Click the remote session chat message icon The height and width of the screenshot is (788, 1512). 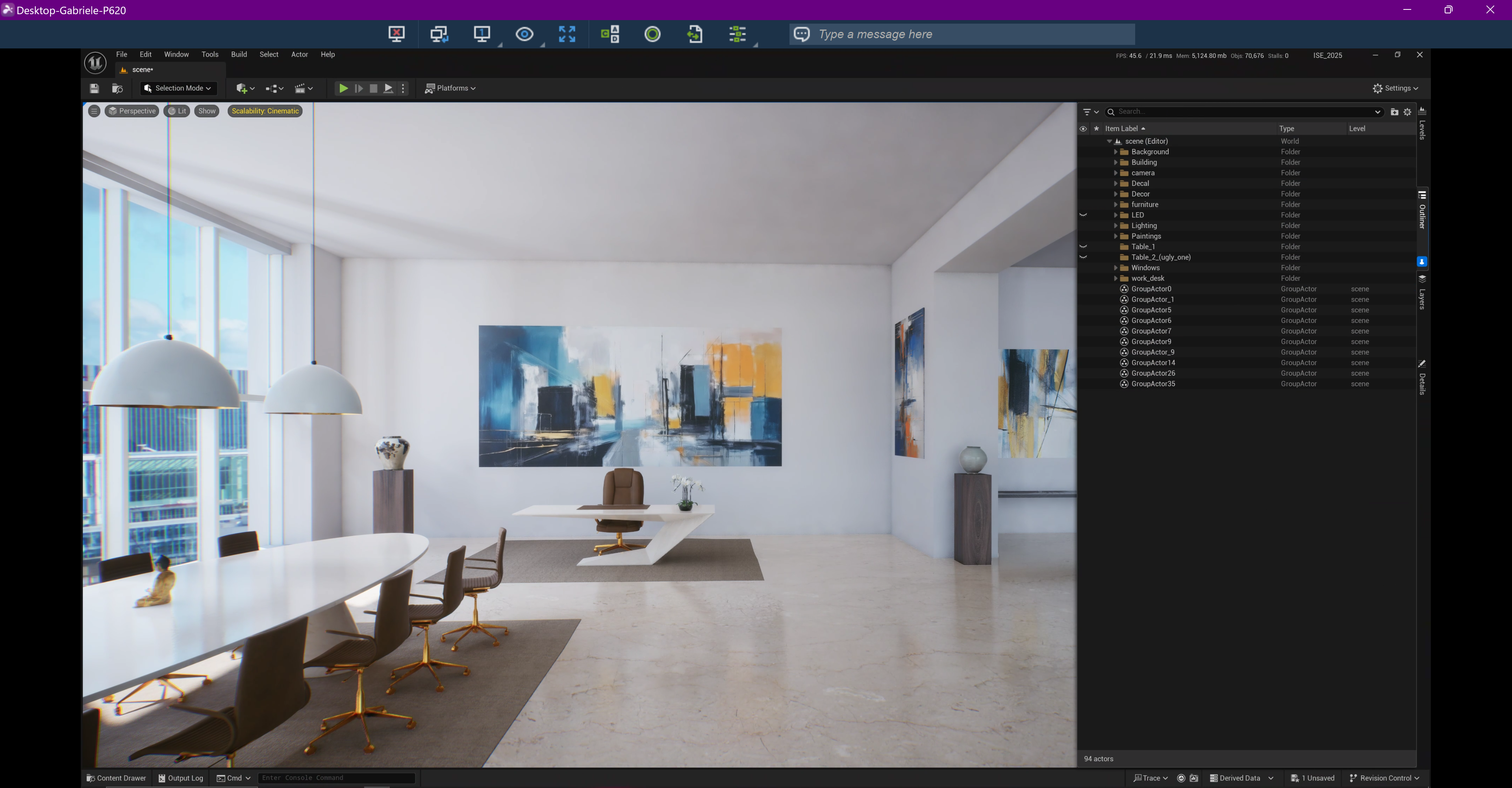coord(802,34)
